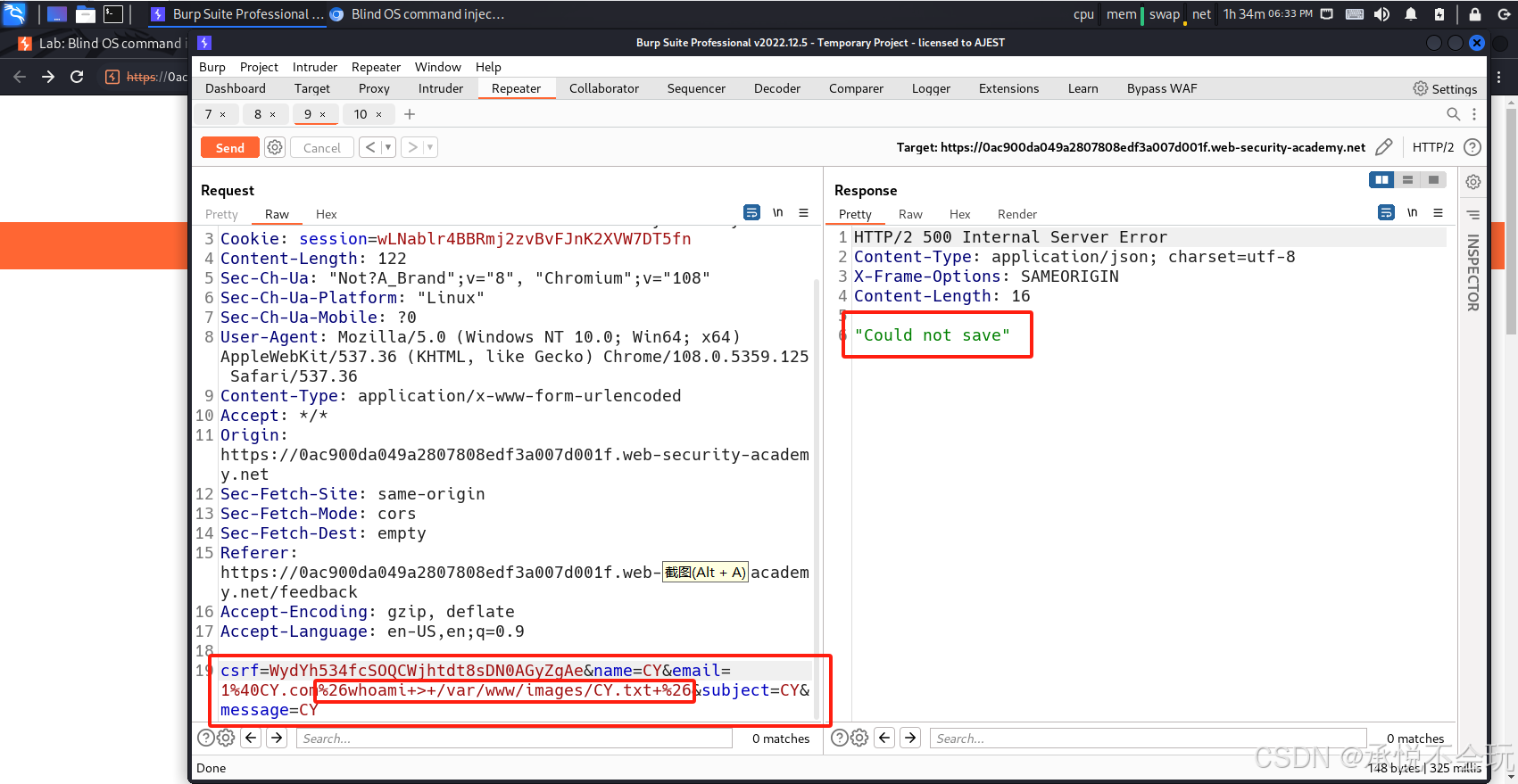
Task: Open the Project menu
Action: point(259,67)
